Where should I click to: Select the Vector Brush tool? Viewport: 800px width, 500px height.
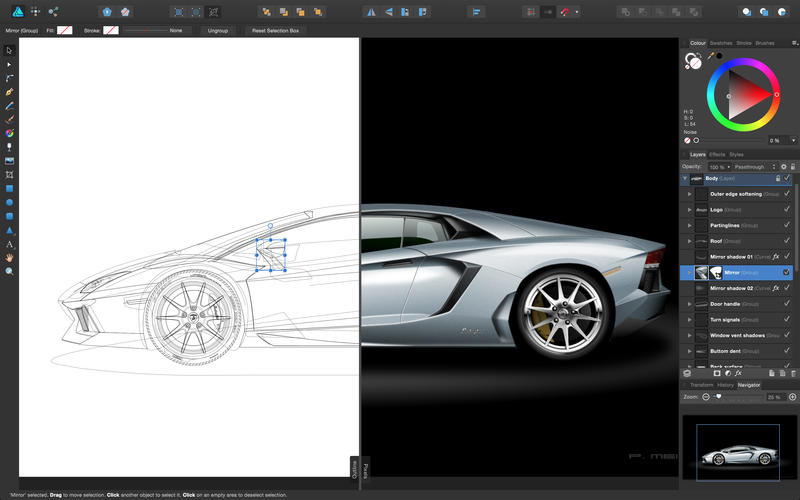pos(9,119)
